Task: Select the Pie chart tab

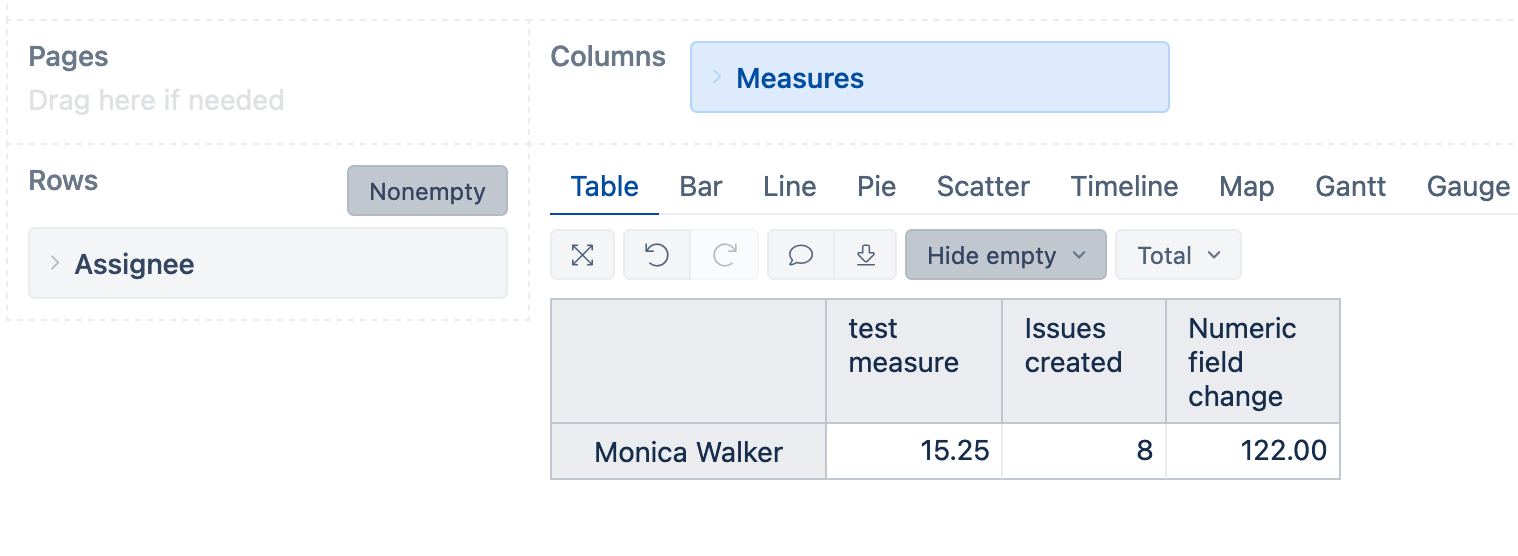Action: 876,187
